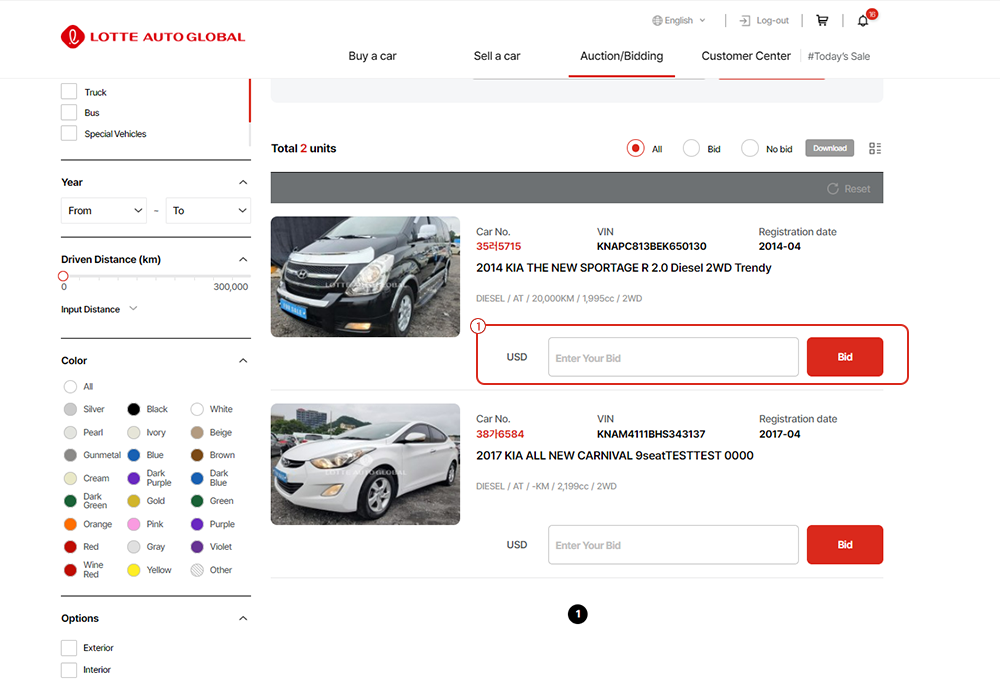Select the Yellow color swatch
The width and height of the screenshot is (1000, 680).
tap(133, 570)
